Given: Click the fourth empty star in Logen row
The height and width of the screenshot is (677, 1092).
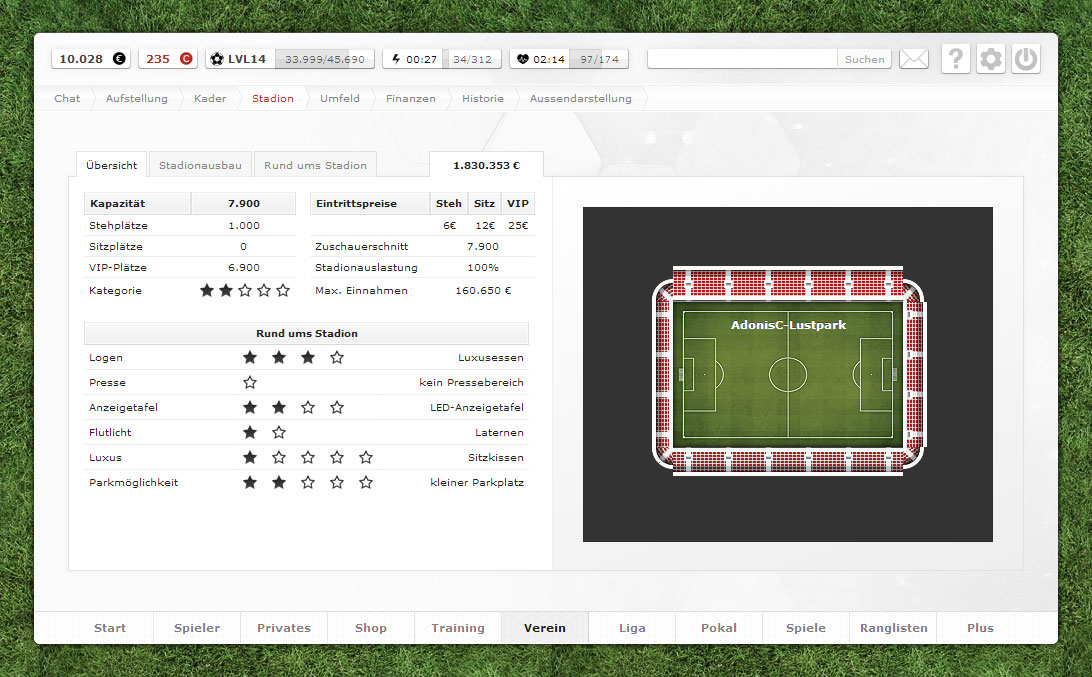Looking at the screenshot, I should pyautogui.click(x=337, y=357).
